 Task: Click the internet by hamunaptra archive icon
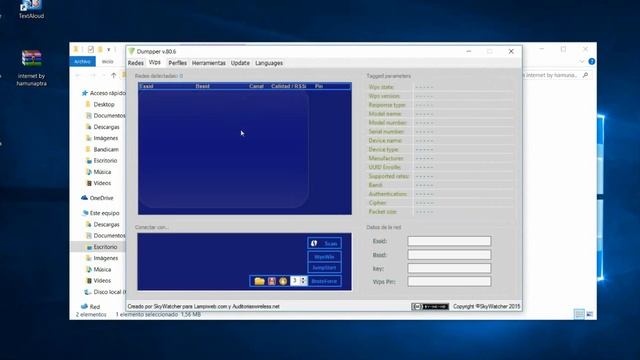click(31, 68)
